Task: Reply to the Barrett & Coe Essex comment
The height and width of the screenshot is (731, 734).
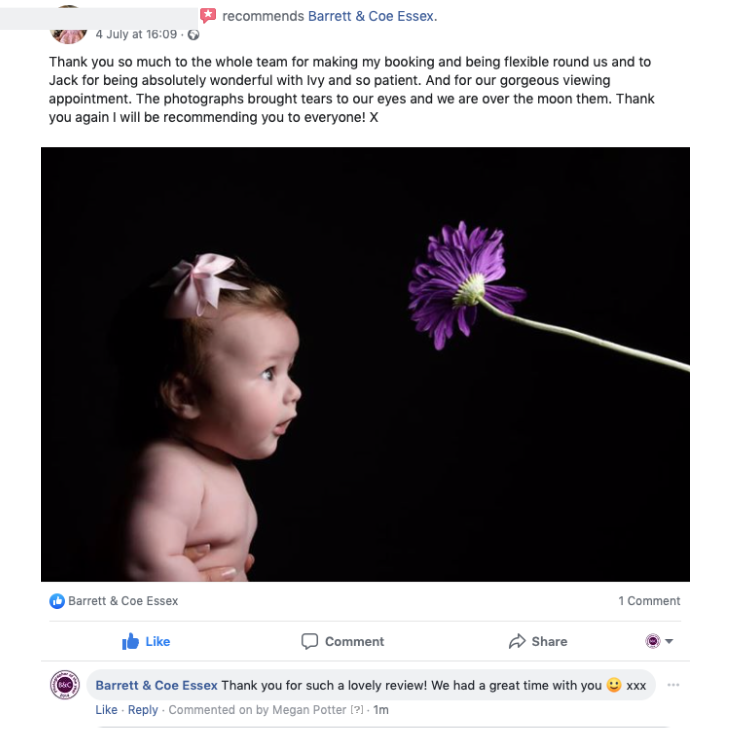Action: coord(143,710)
